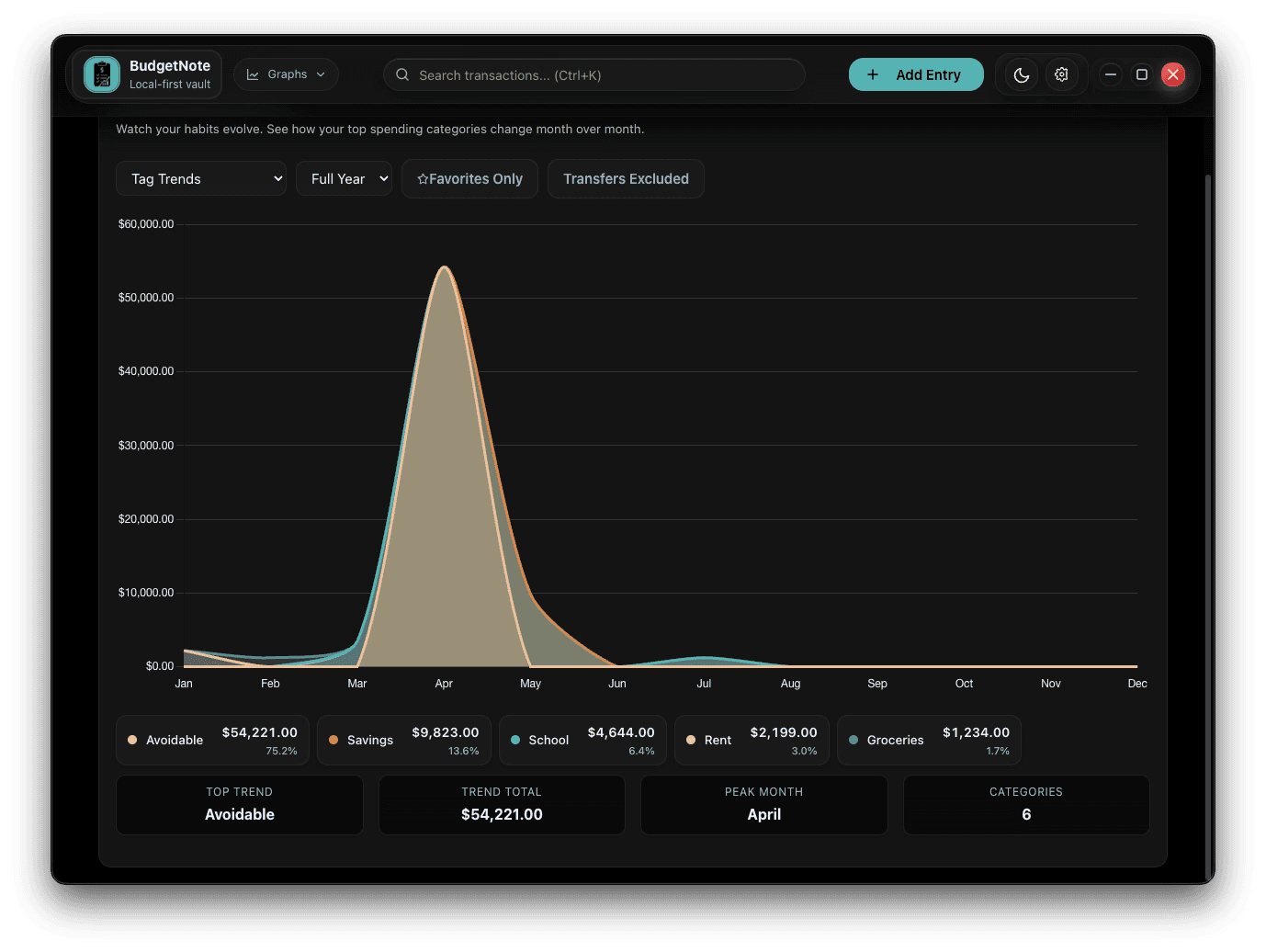1266x952 pixels.
Task: Select the Rent legend entry
Action: pyautogui.click(x=752, y=740)
